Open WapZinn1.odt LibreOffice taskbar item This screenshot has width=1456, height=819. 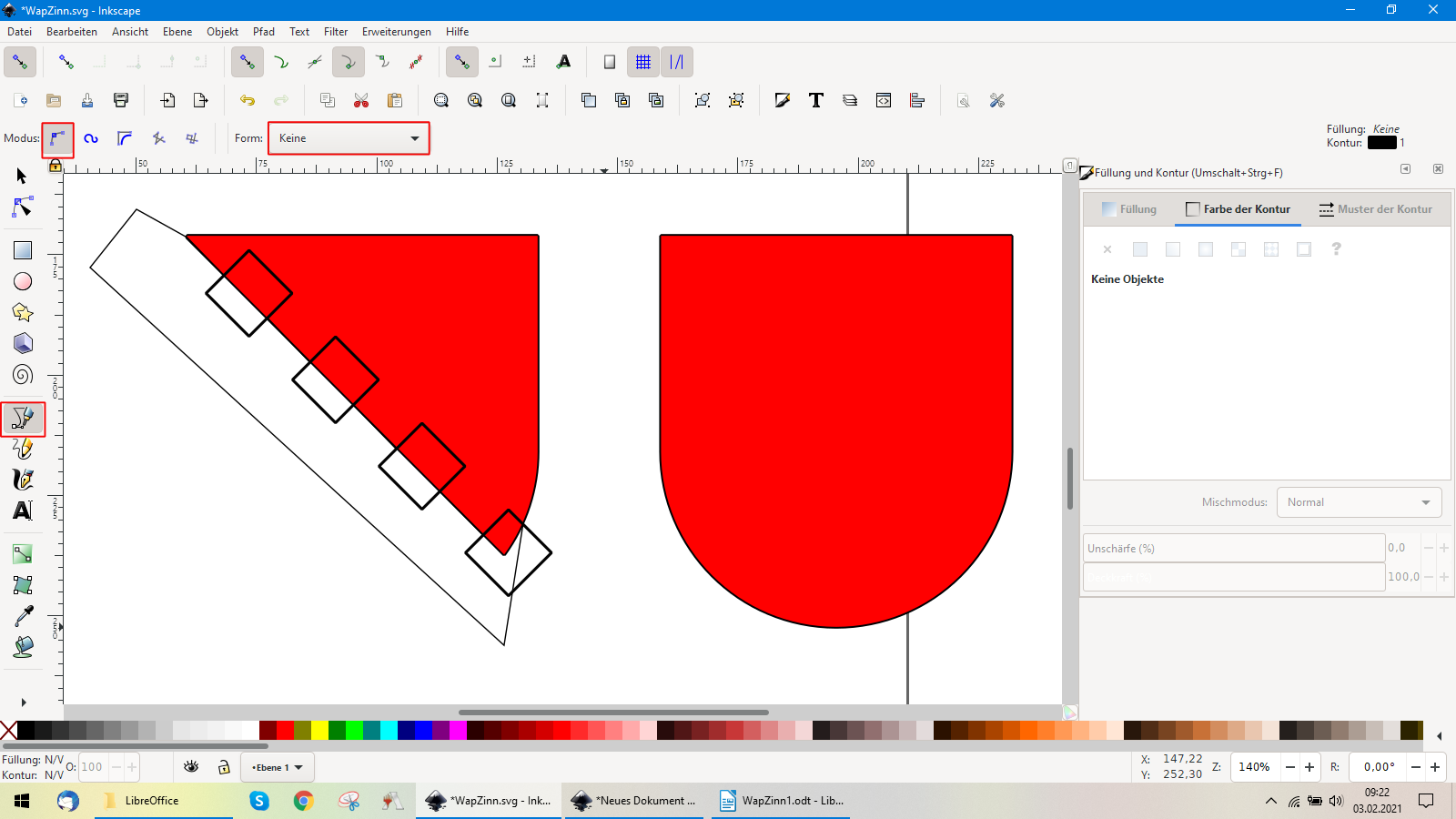[x=781, y=801]
